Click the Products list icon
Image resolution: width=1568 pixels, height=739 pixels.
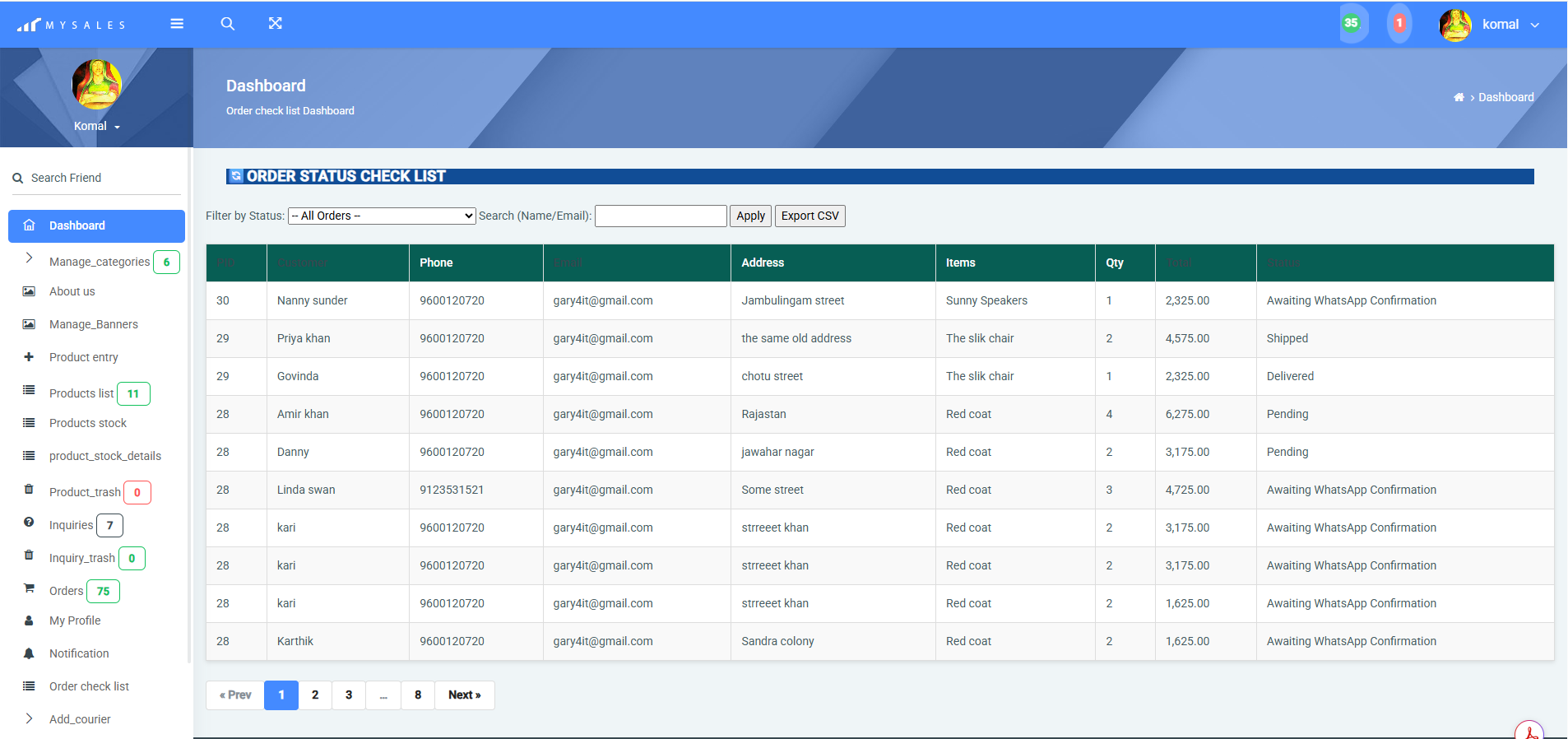point(29,390)
